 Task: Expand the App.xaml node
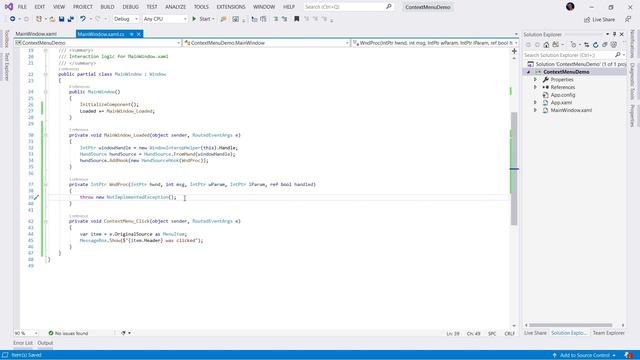pos(536,102)
